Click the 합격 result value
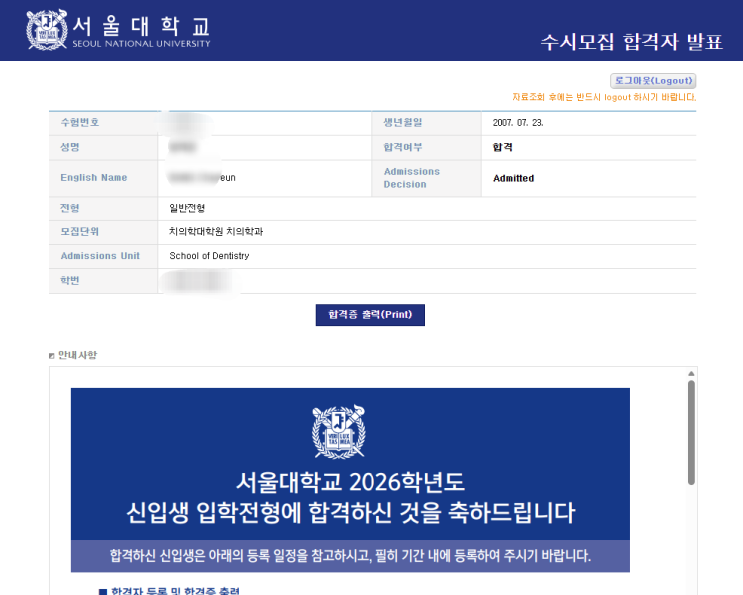Screen dimensions: 743x595 pyautogui.click(x=502, y=147)
